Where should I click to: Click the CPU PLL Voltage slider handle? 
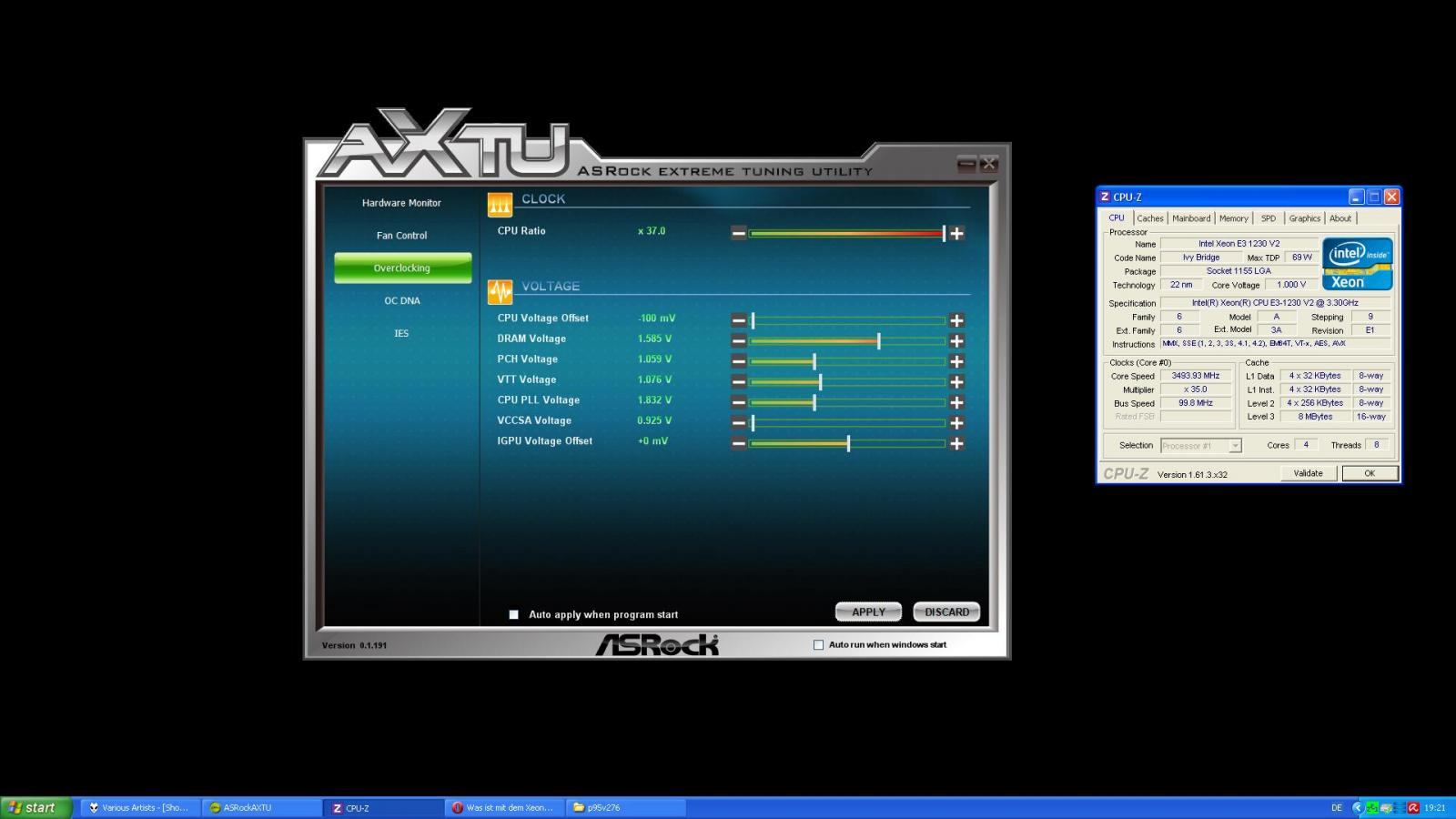[814, 402]
